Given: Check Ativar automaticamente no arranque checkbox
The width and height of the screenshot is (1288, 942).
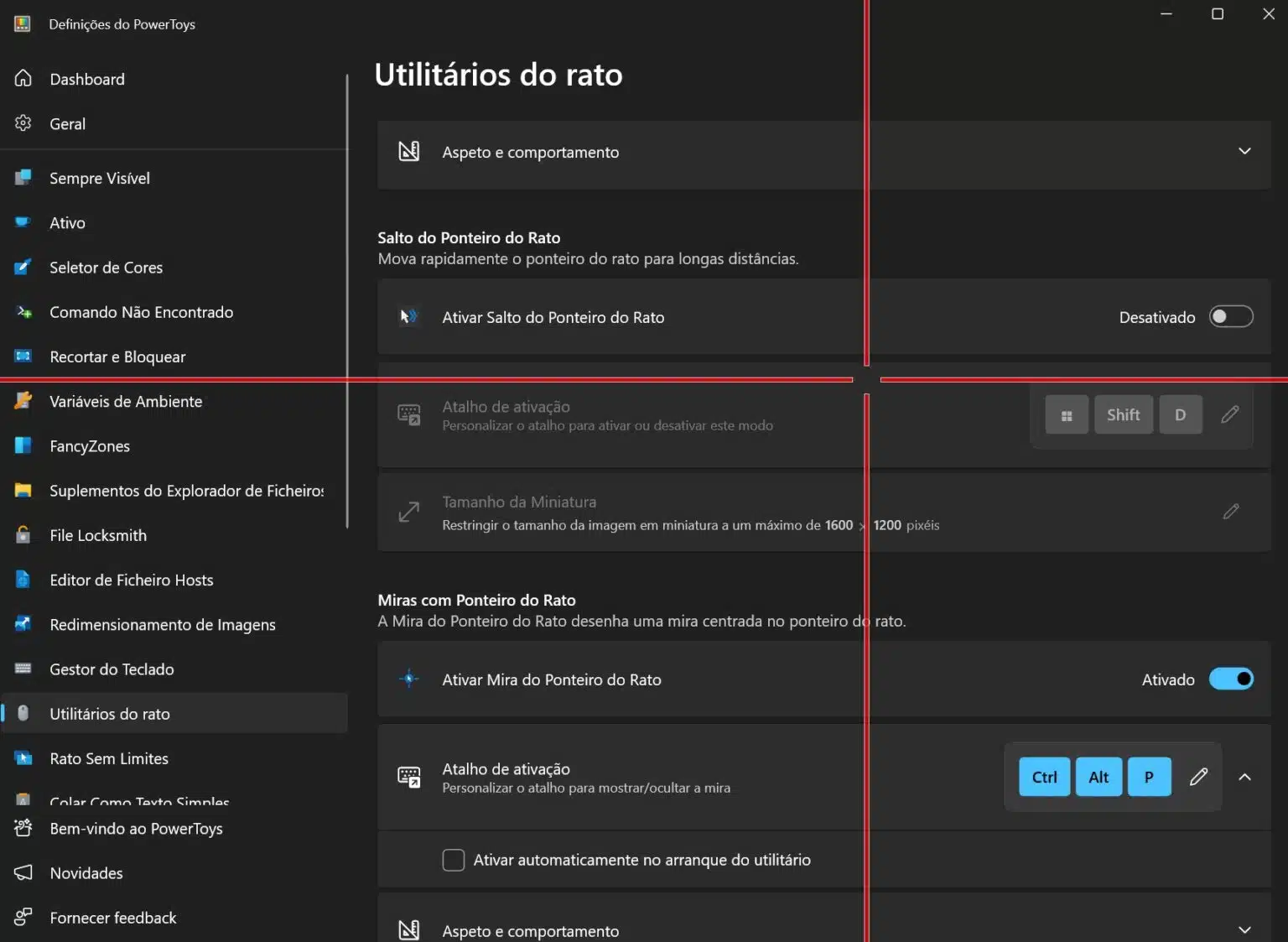Looking at the screenshot, I should (x=454, y=860).
